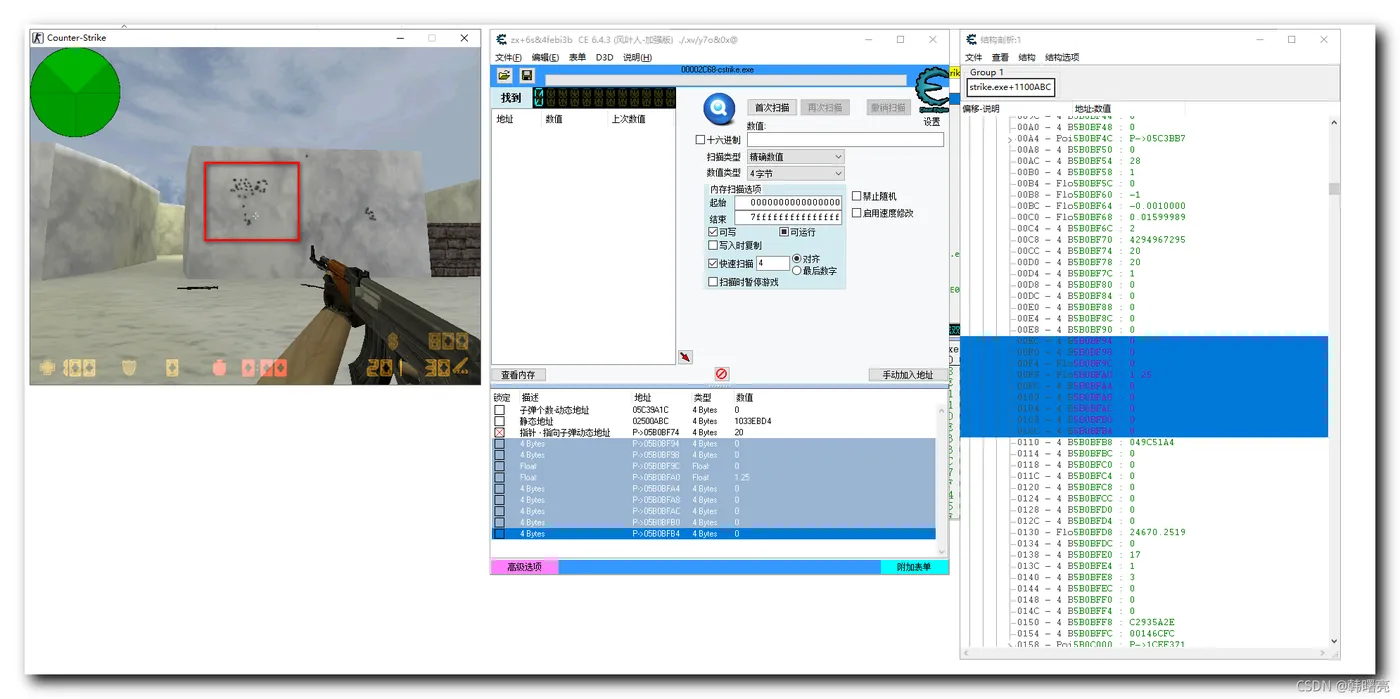Open the 文件(F) menu in Cheat Engine

click(509, 58)
